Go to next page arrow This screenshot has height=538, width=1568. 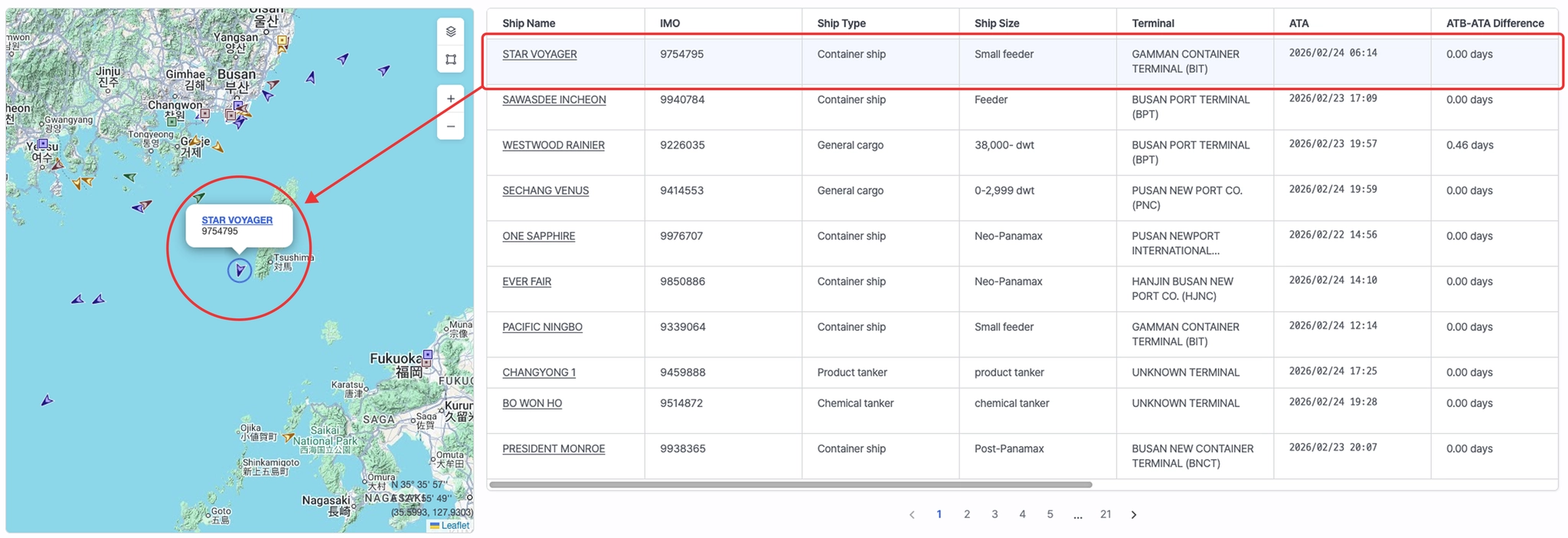point(1134,515)
